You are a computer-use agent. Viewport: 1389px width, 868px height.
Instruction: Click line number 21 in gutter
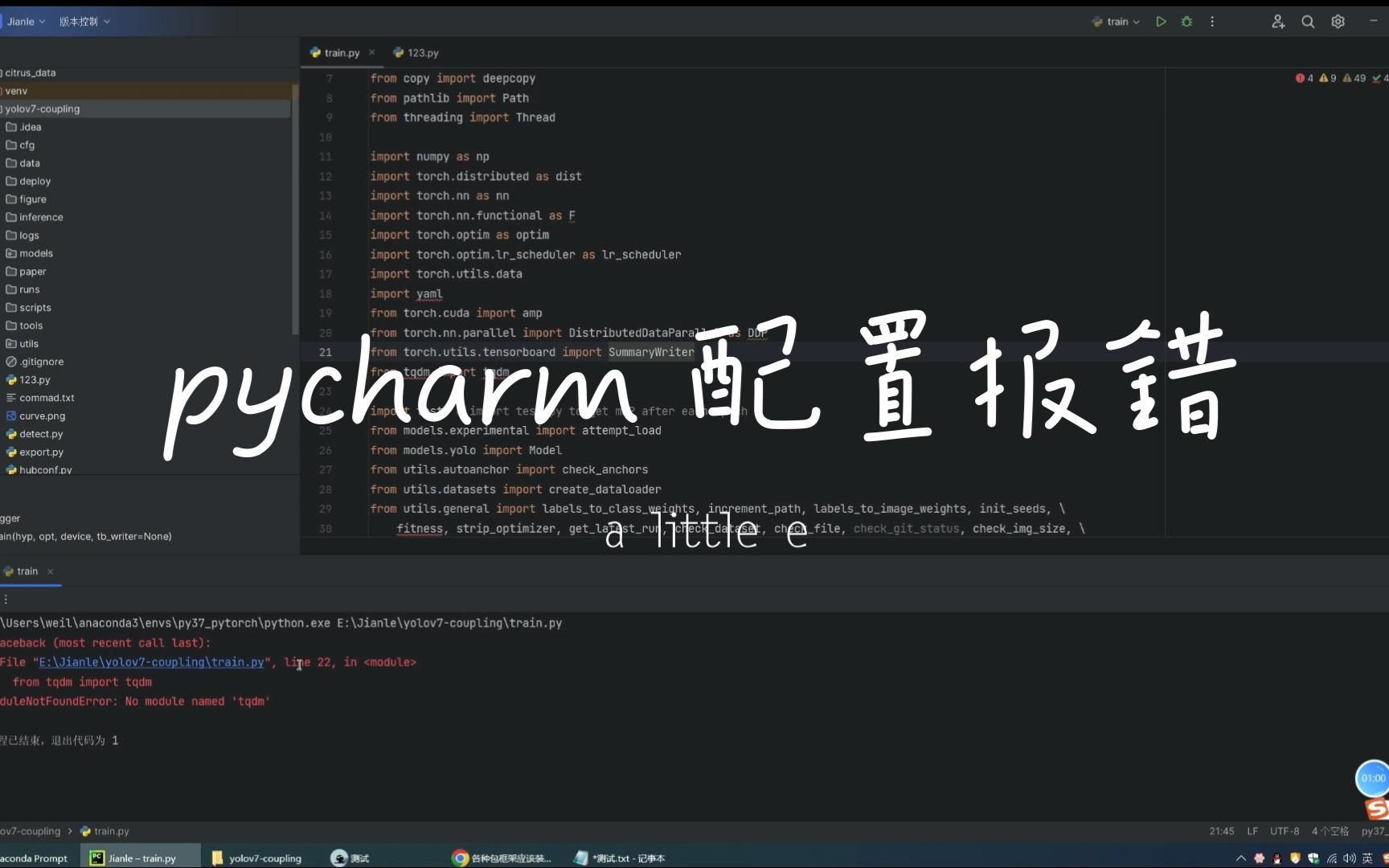click(326, 352)
